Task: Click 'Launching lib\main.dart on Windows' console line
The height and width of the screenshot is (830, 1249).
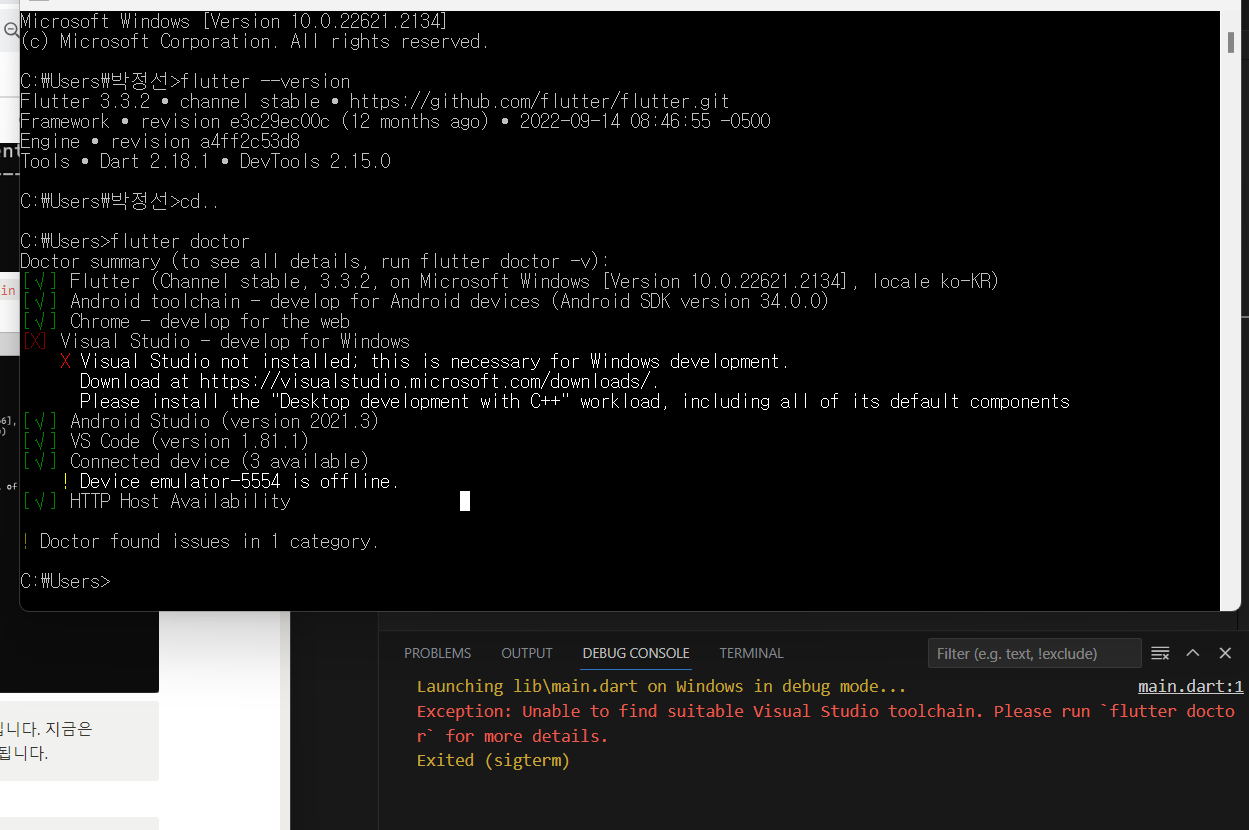Action: (x=661, y=686)
